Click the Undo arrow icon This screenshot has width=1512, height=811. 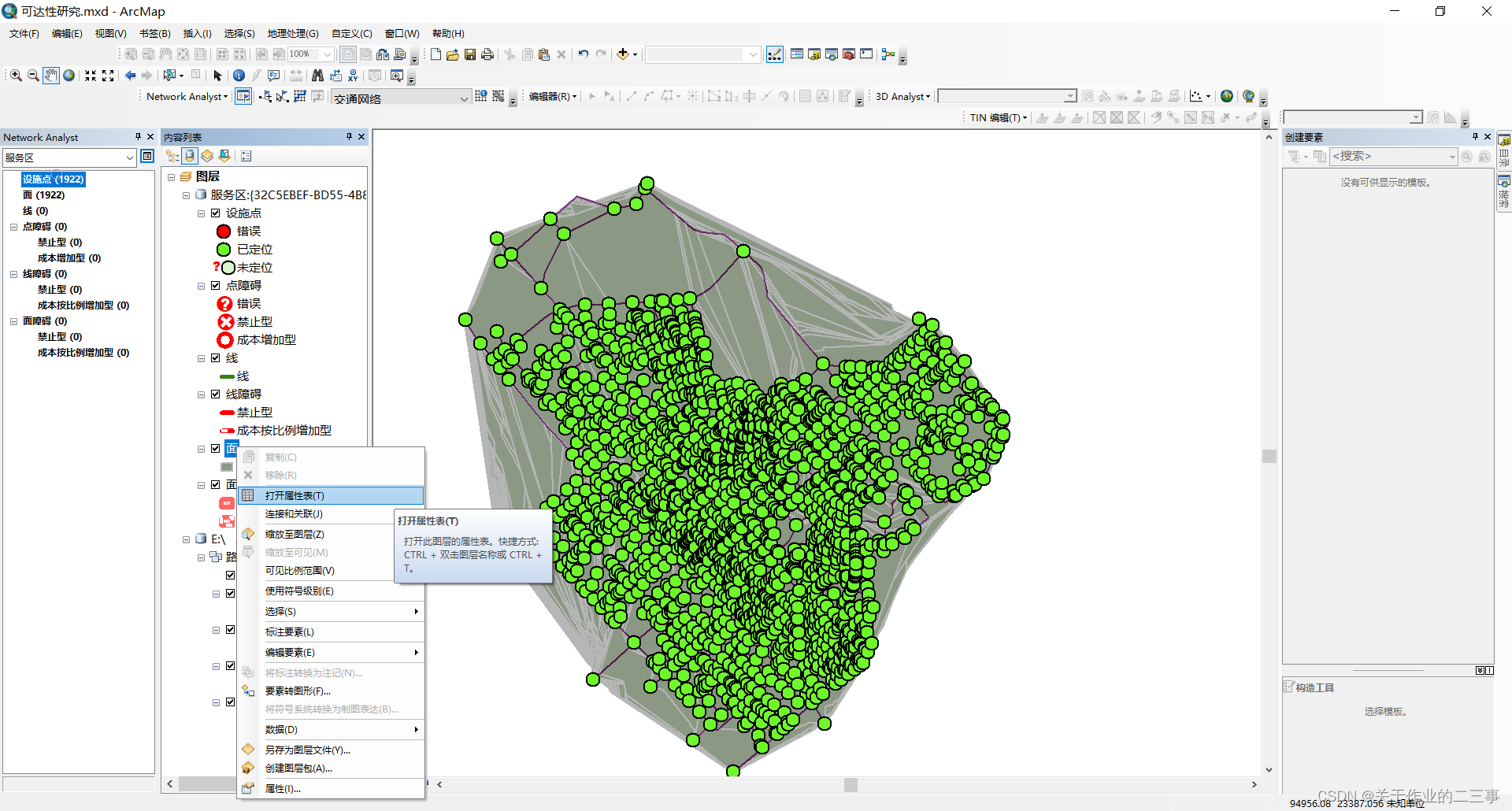pos(583,54)
